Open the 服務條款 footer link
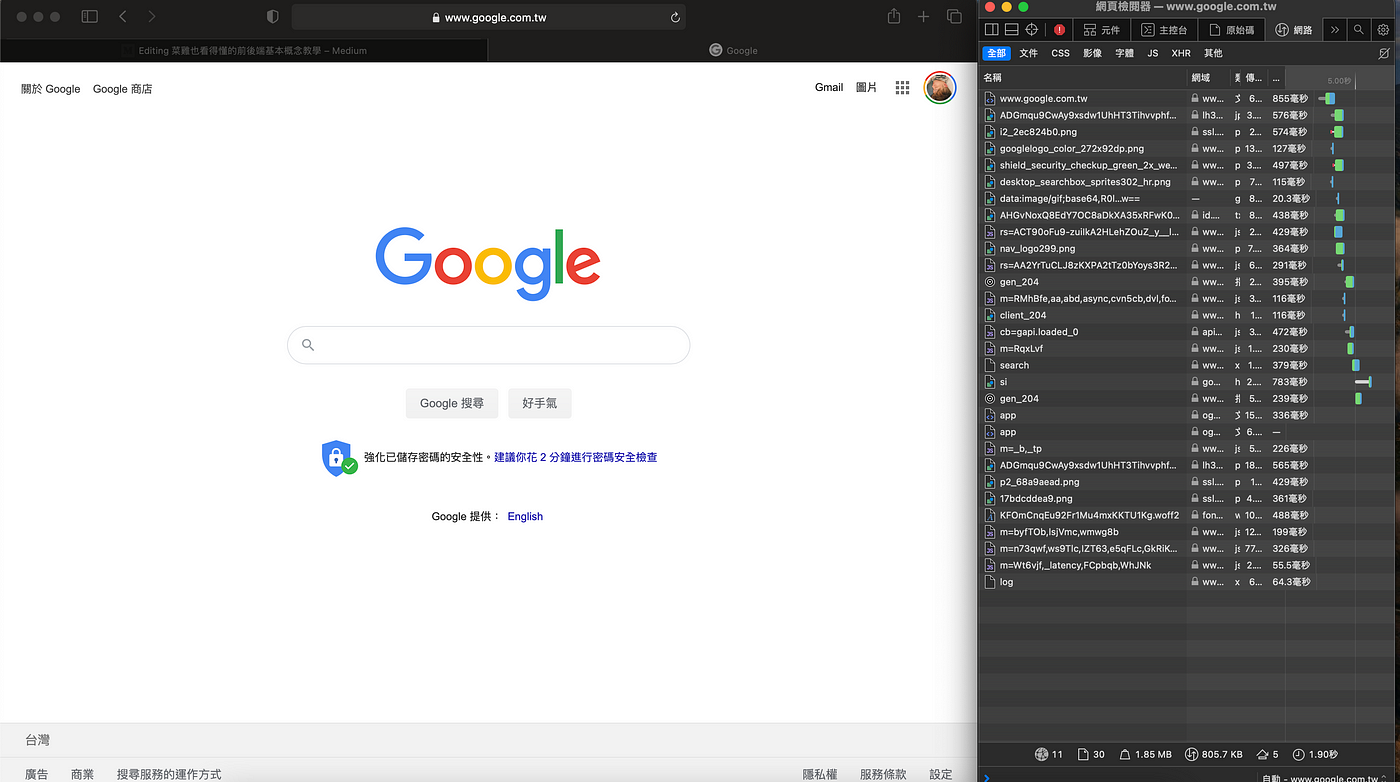This screenshot has width=1400, height=782. click(x=883, y=774)
